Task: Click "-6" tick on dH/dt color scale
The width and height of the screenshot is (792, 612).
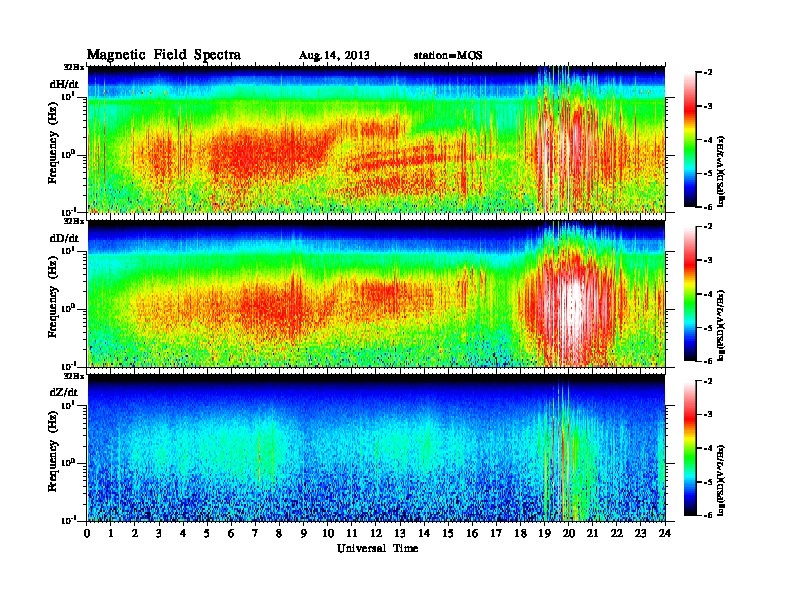Action: pos(708,207)
